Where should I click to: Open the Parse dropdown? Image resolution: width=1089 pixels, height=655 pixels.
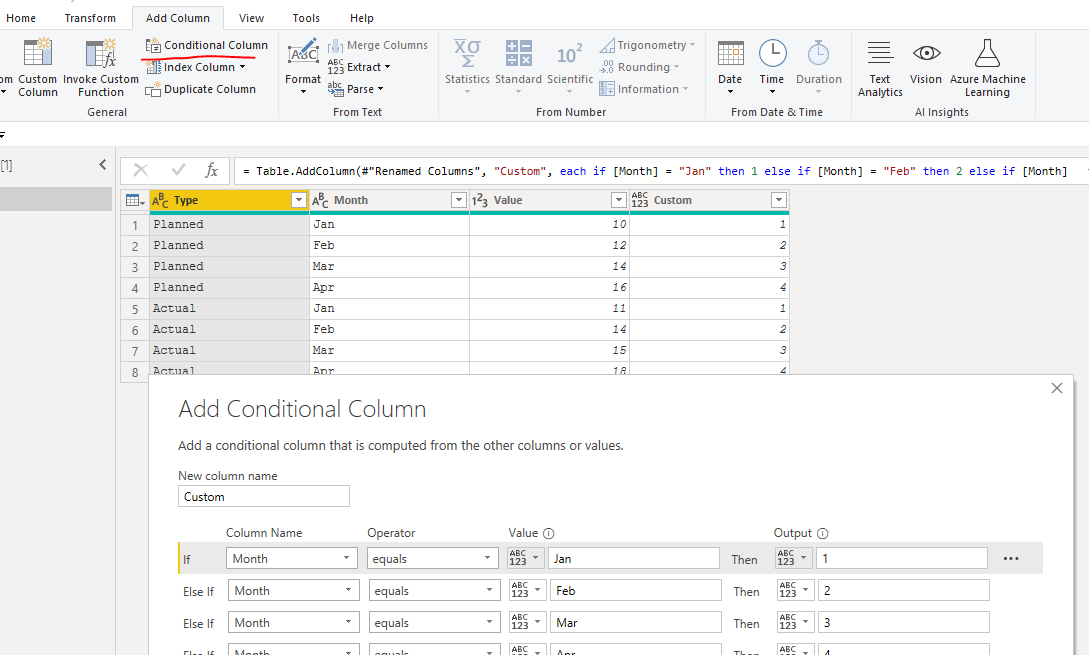coord(356,90)
